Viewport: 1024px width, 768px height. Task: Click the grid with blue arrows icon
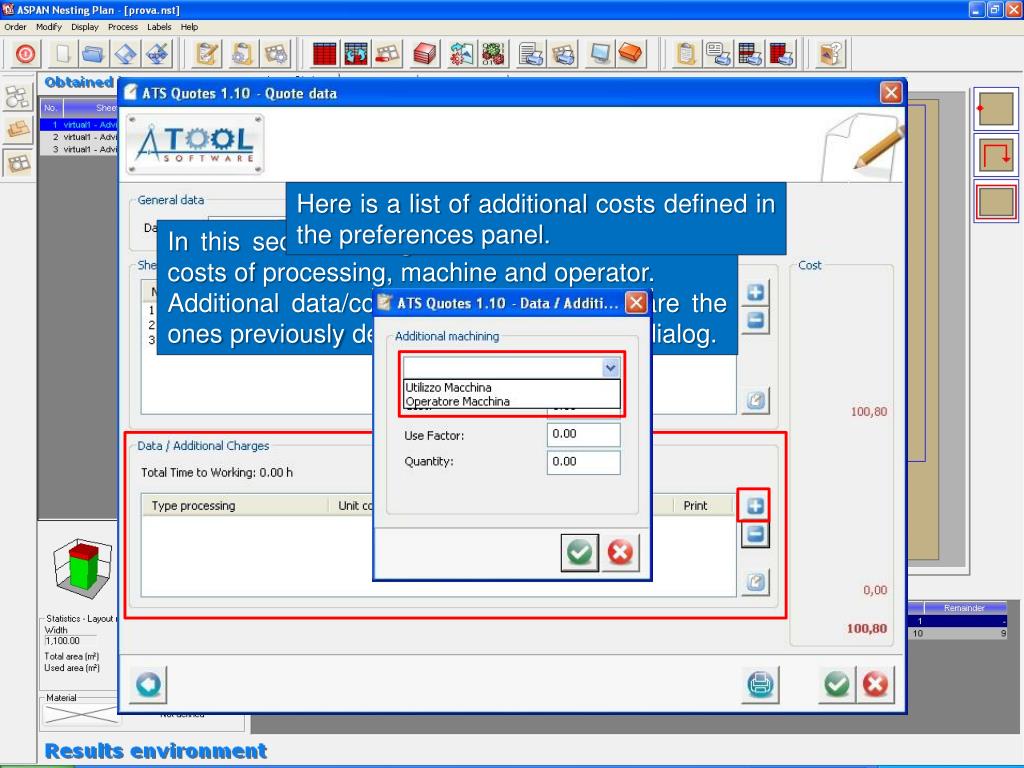[x=356, y=54]
